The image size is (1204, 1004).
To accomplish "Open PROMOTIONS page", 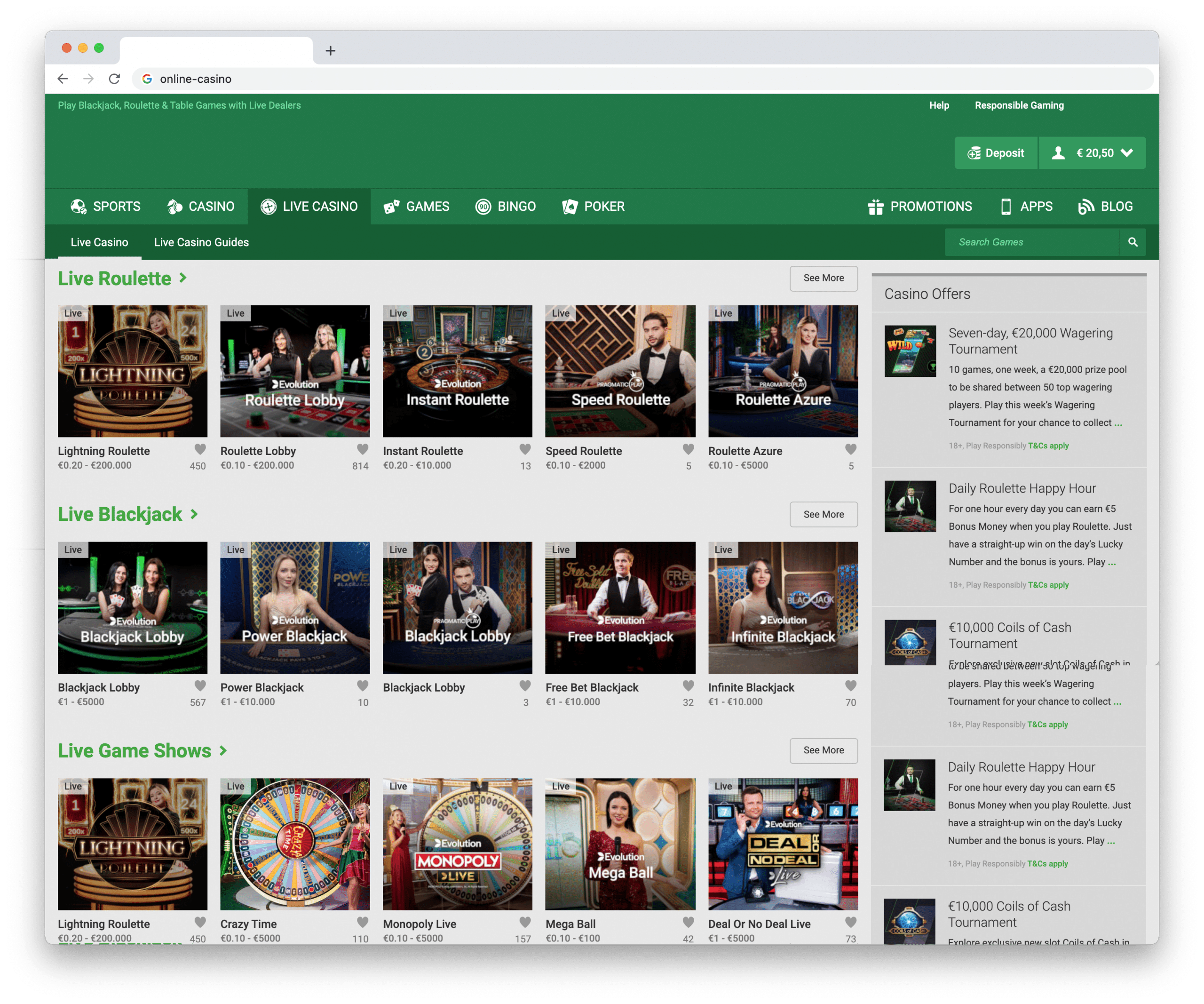I will tap(920, 207).
